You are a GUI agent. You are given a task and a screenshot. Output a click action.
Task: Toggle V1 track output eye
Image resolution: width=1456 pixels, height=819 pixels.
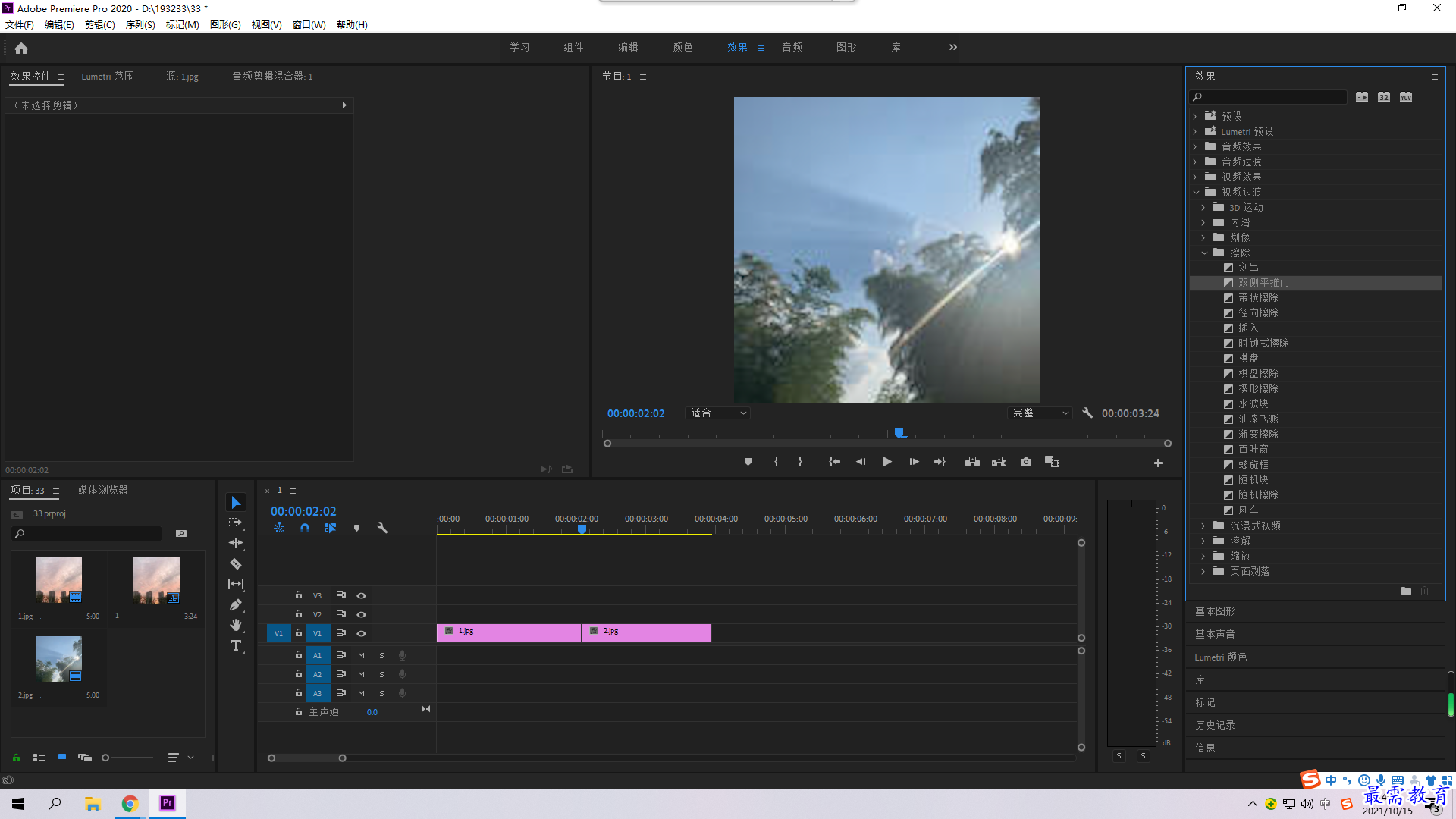361,634
